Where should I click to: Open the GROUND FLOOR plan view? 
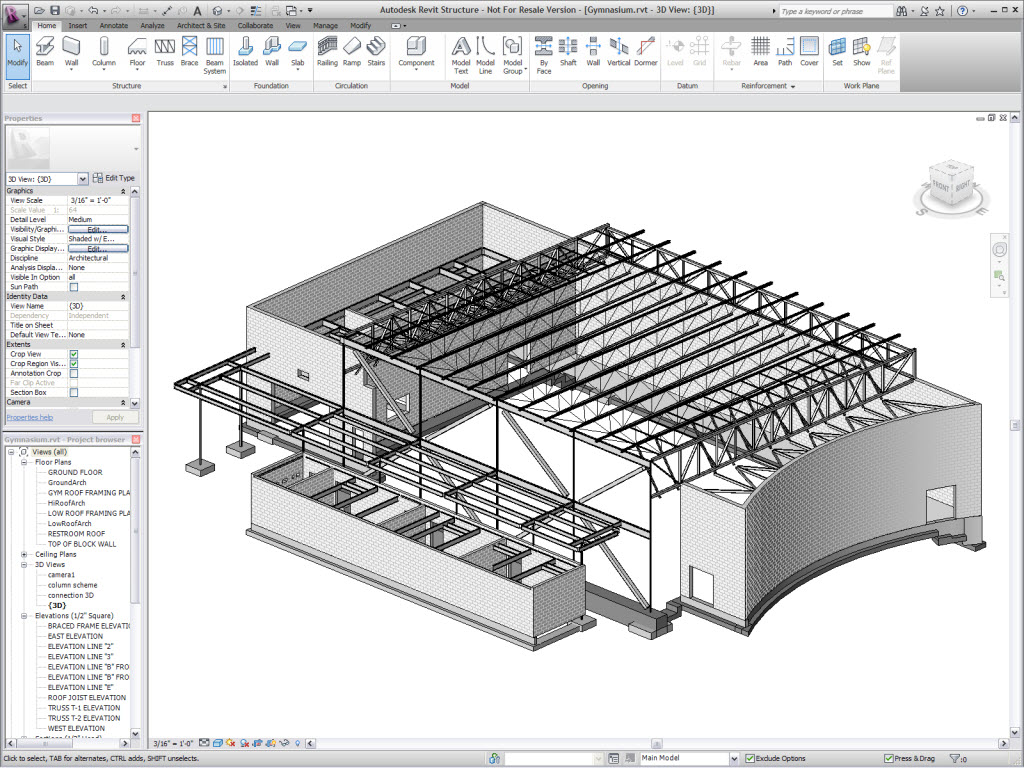tap(75, 473)
